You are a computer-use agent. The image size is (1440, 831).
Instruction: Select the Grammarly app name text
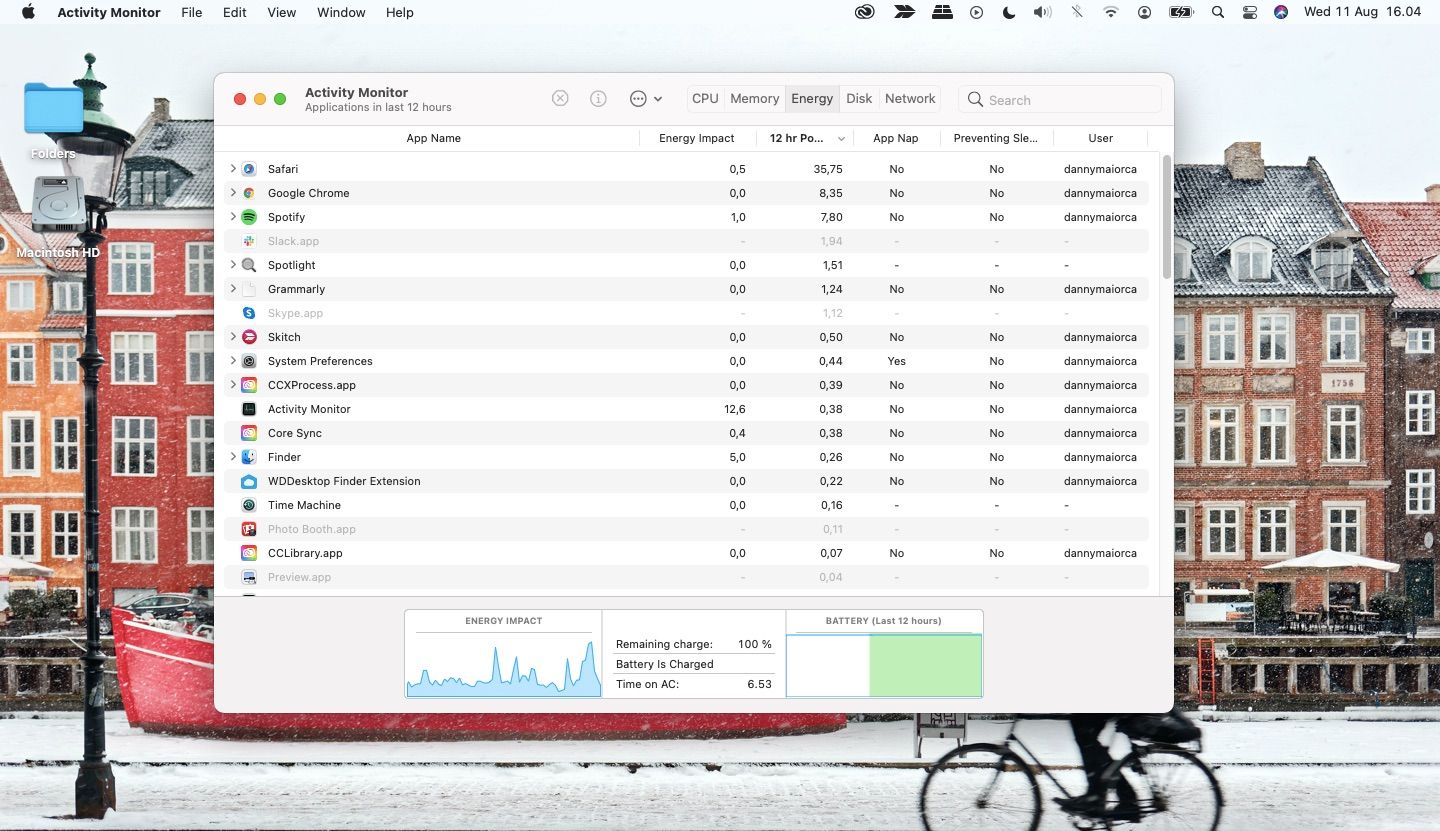296,289
